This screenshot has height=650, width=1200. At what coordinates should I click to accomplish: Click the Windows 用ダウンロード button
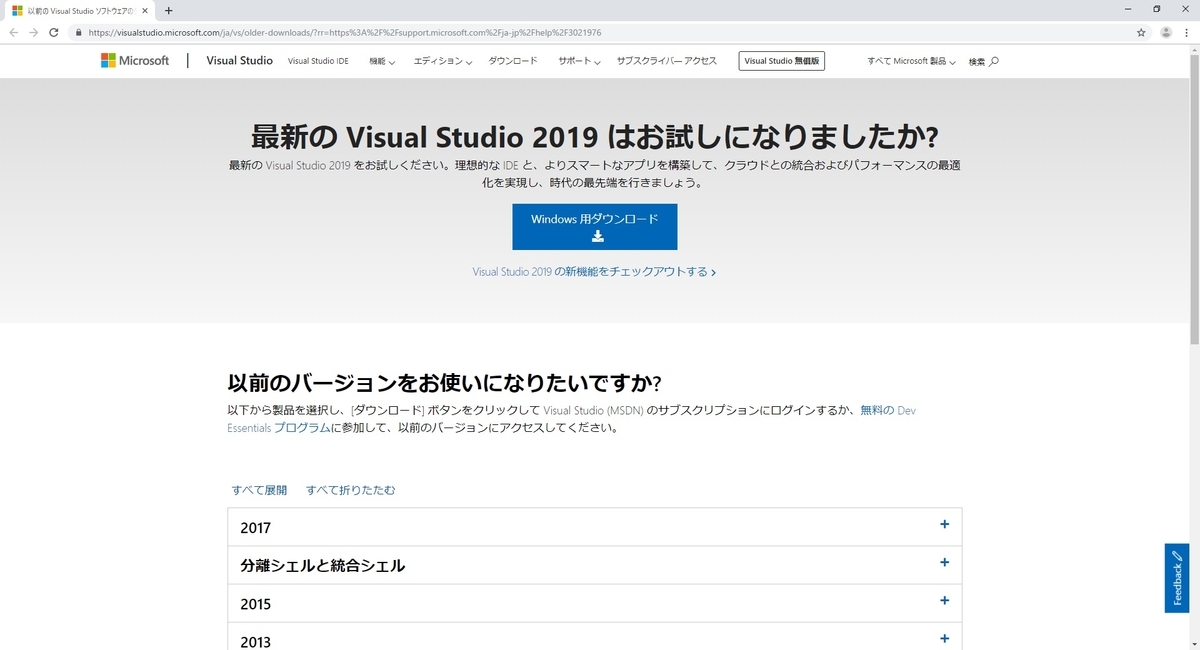(x=595, y=227)
